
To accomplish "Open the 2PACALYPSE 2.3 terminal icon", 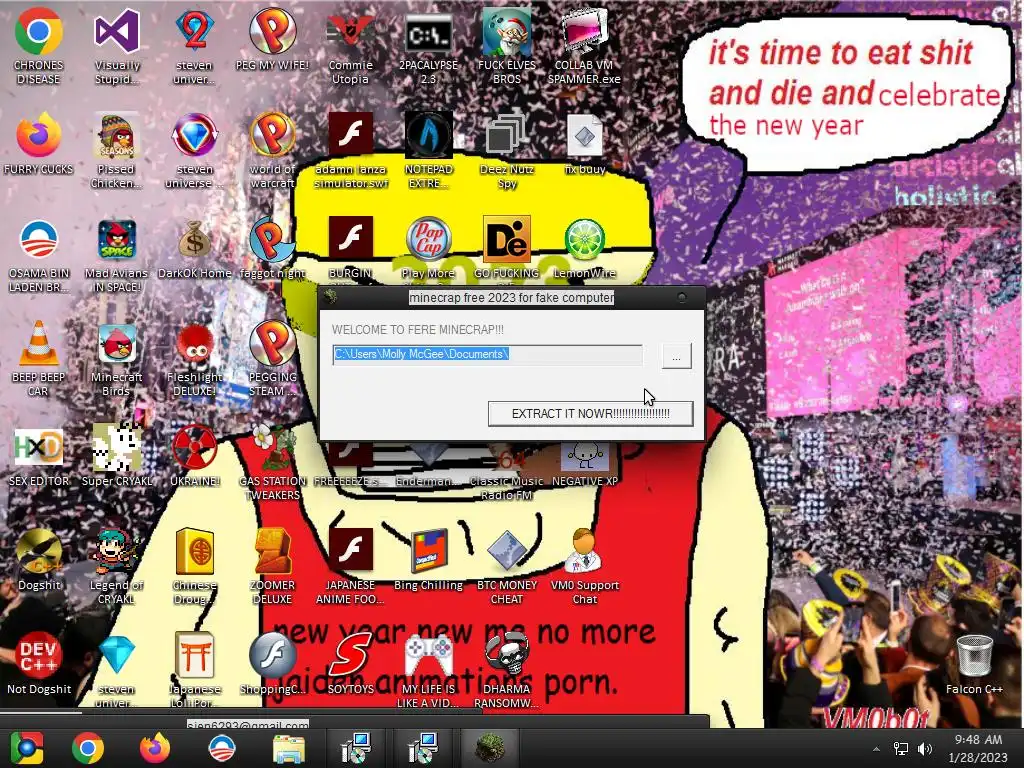I will tap(428, 33).
